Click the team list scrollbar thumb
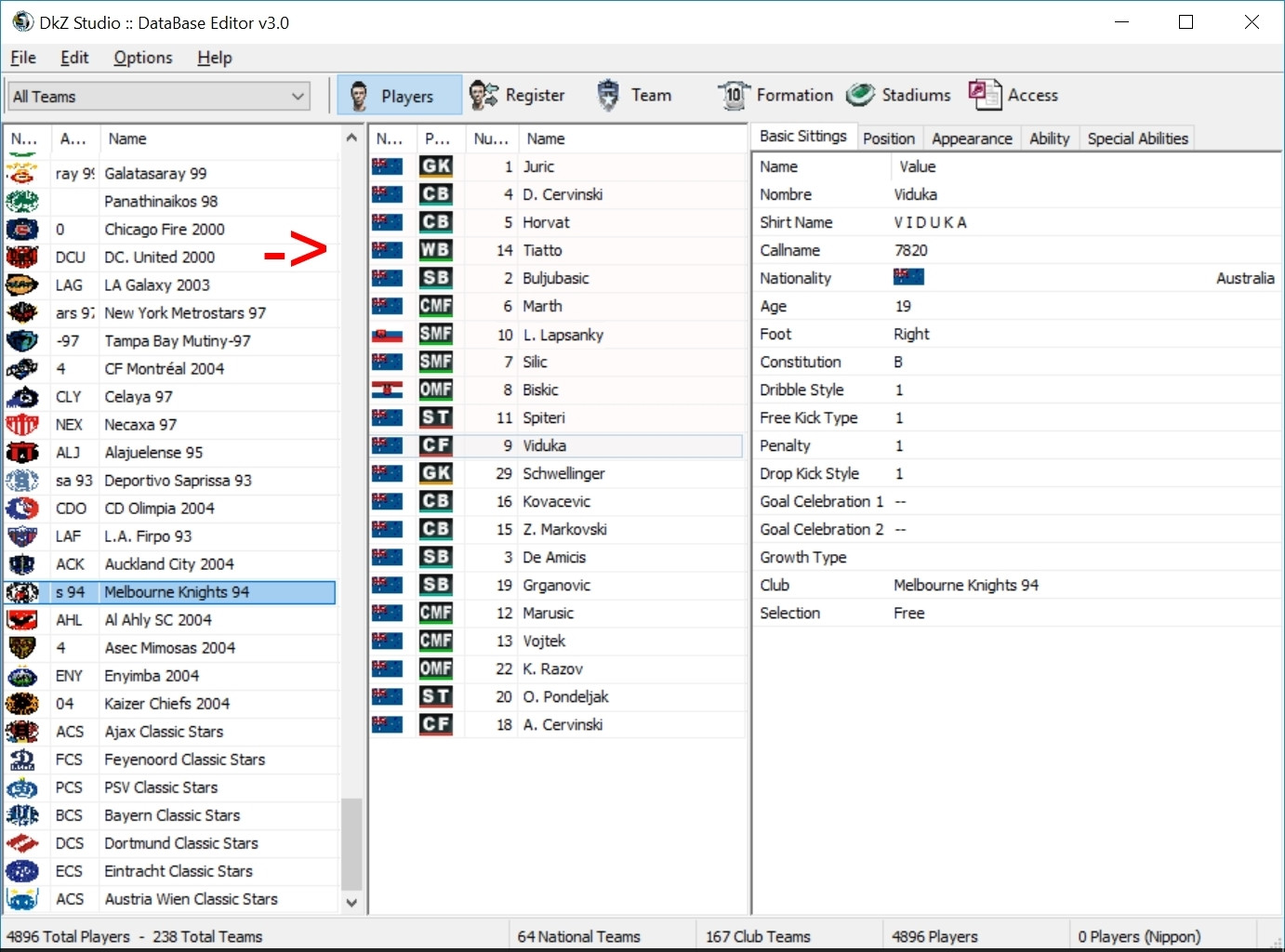The width and height of the screenshot is (1285, 952). (x=351, y=844)
